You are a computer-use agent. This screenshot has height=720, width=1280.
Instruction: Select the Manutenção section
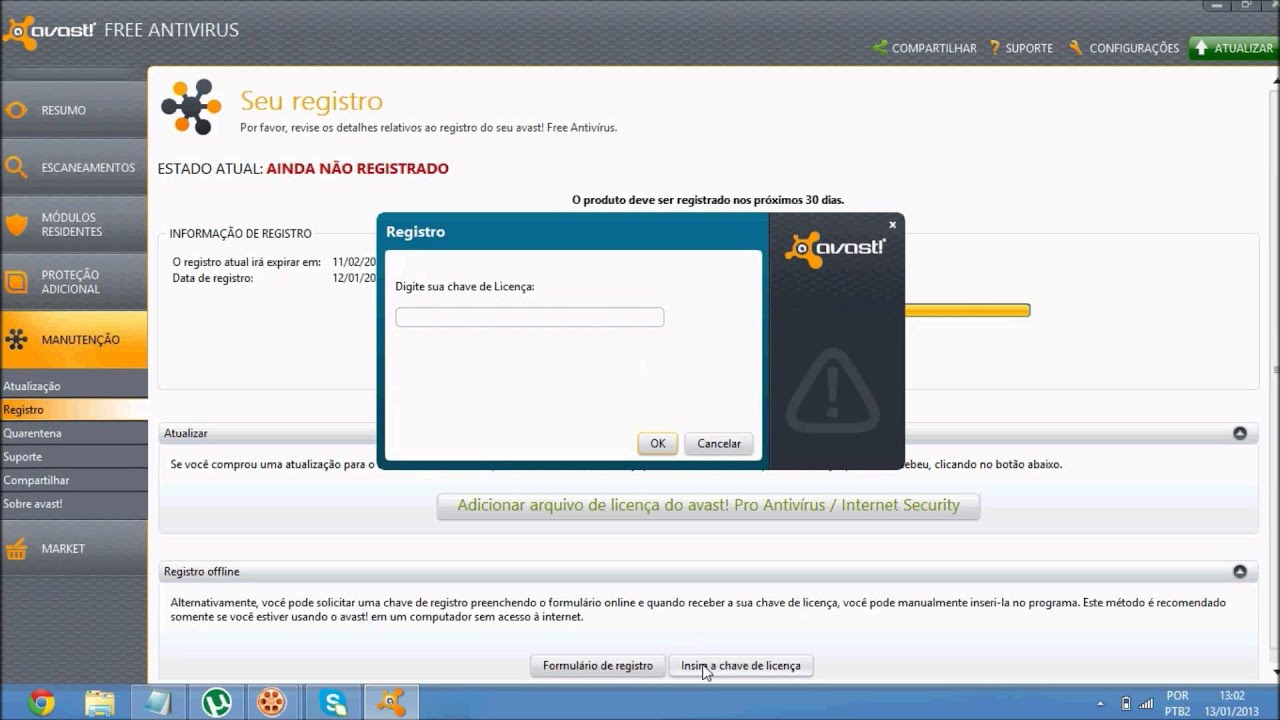click(74, 340)
